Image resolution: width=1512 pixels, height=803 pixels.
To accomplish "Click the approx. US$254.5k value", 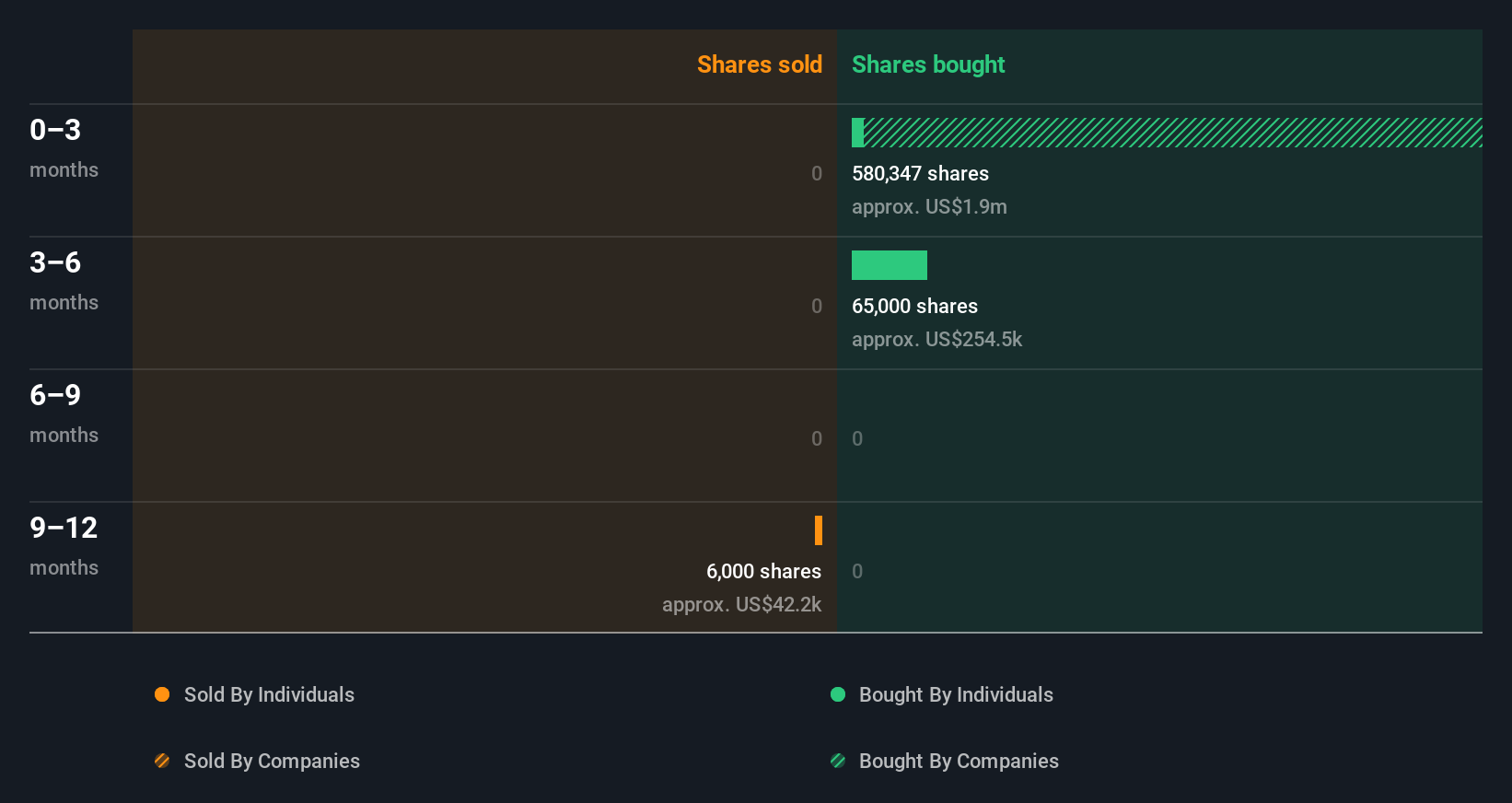I will click(936, 339).
